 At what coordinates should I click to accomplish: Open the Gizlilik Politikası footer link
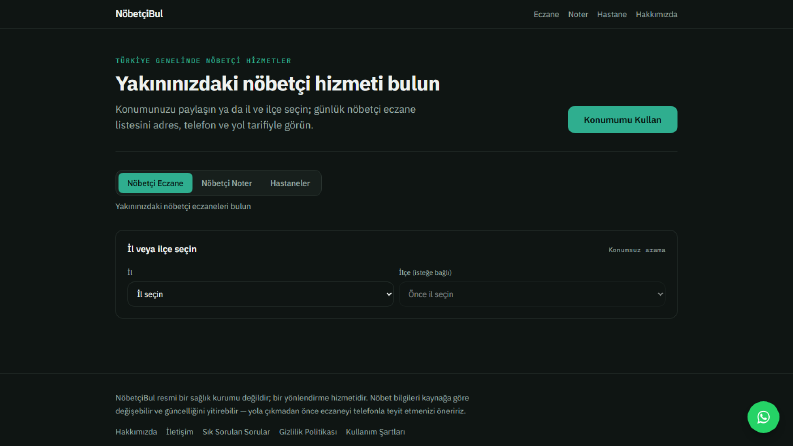307,432
